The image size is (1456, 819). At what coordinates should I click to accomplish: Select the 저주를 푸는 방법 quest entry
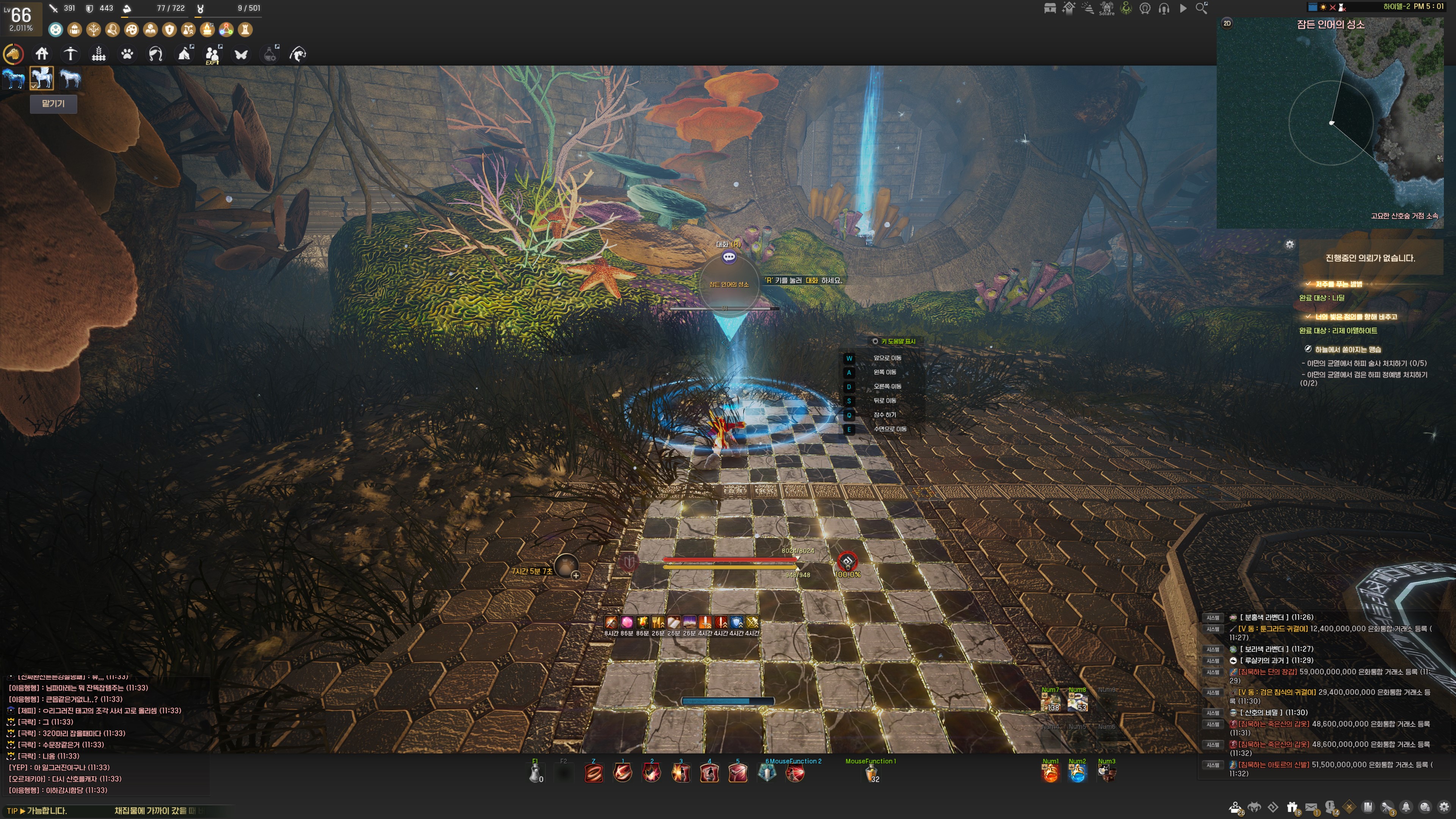[1338, 284]
